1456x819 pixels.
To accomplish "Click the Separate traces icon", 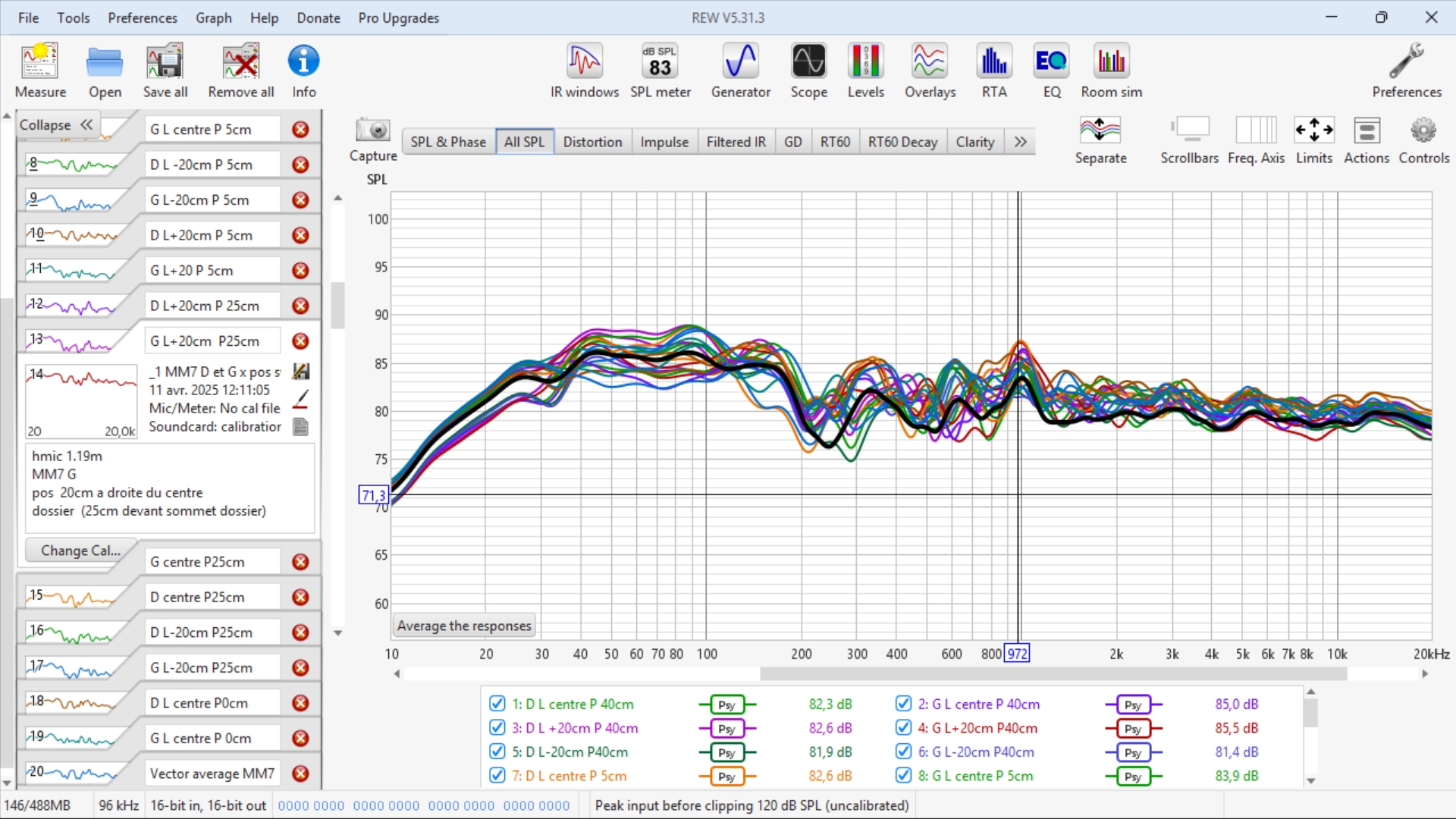I will click(1100, 140).
